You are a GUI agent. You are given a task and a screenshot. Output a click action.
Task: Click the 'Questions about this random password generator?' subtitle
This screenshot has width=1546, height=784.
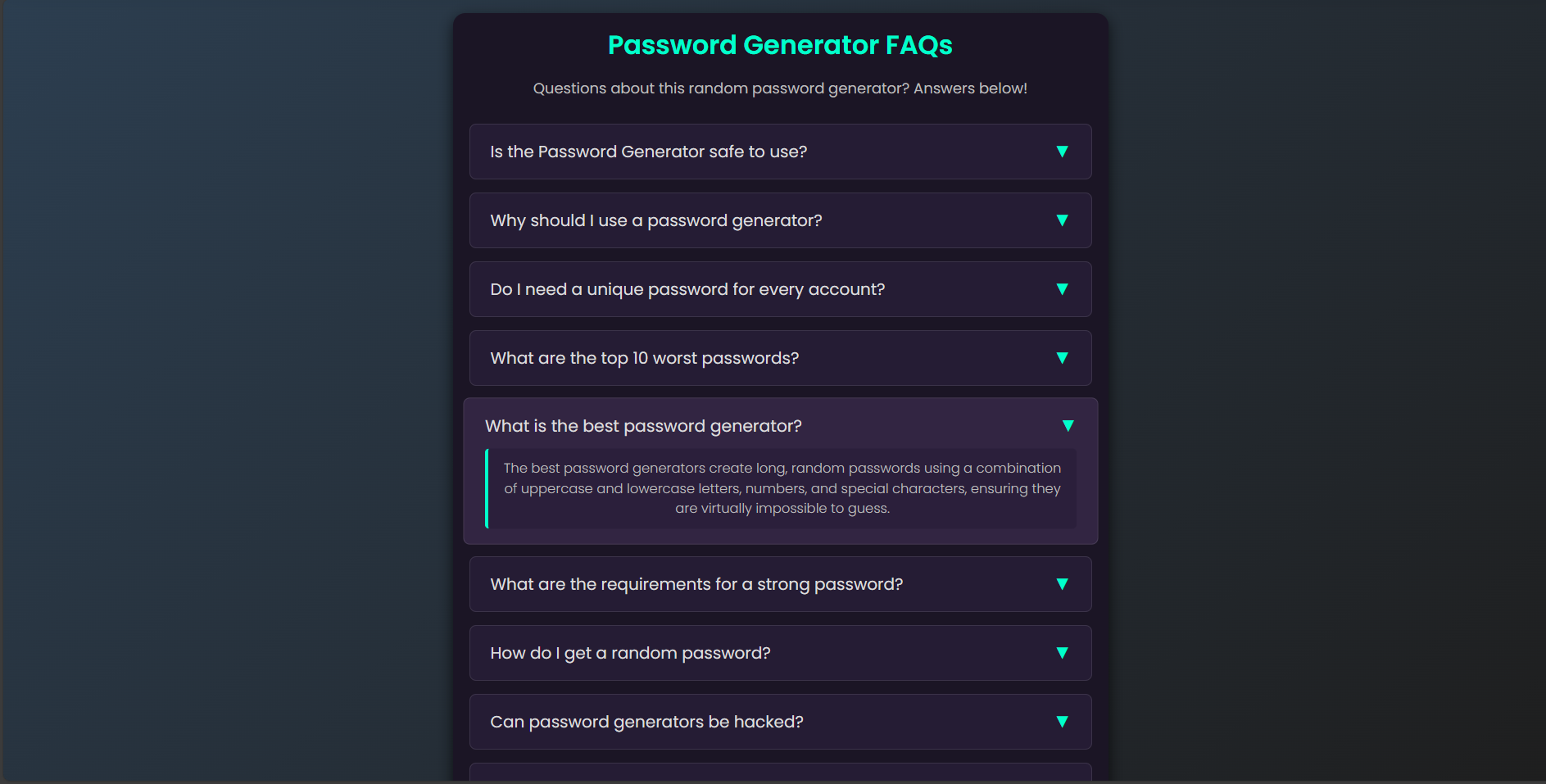coord(780,88)
